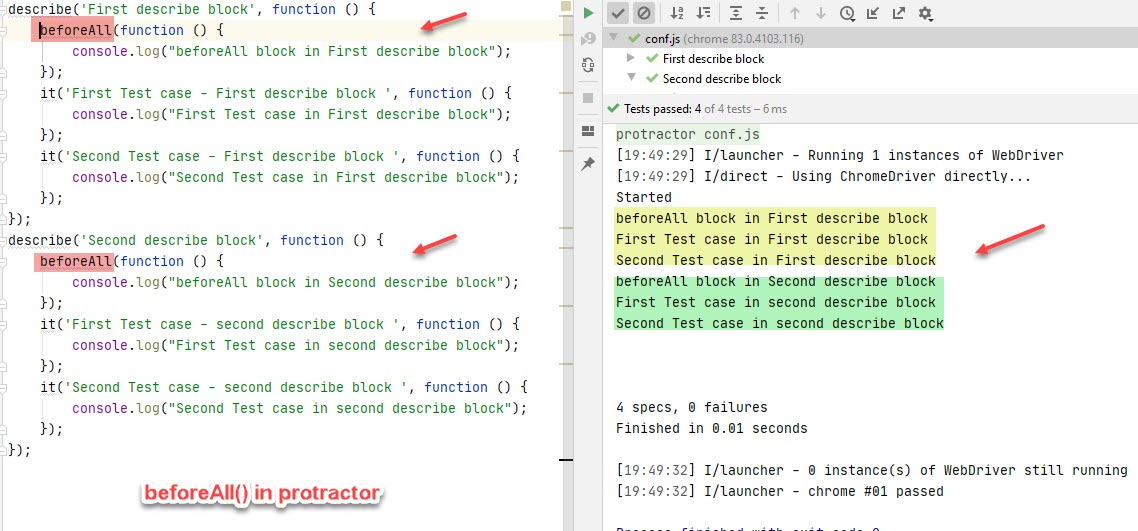Collapse the conf.js root node
1138x531 pixels.
(614, 38)
